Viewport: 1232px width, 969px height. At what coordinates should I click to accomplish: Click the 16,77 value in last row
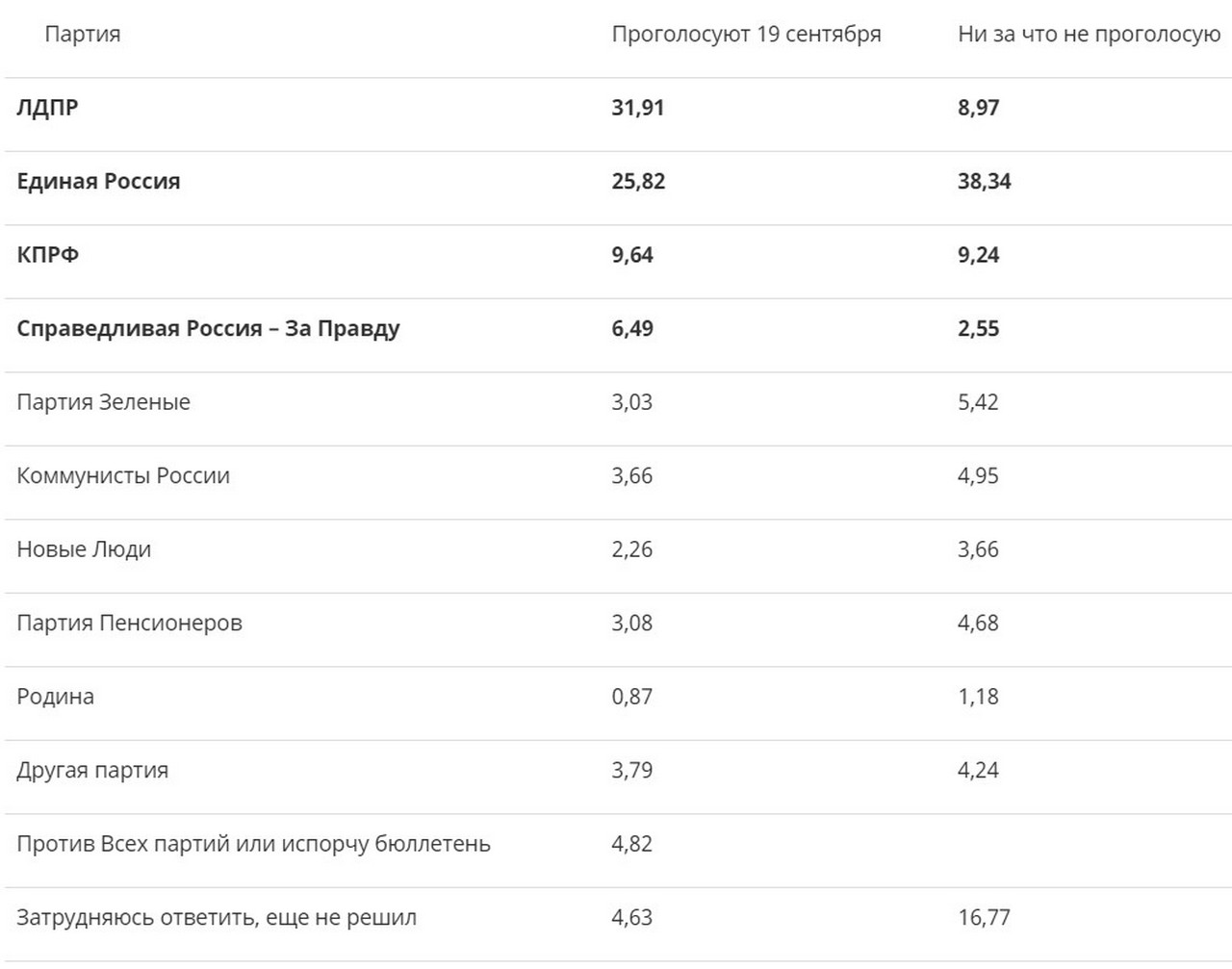(984, 918)
